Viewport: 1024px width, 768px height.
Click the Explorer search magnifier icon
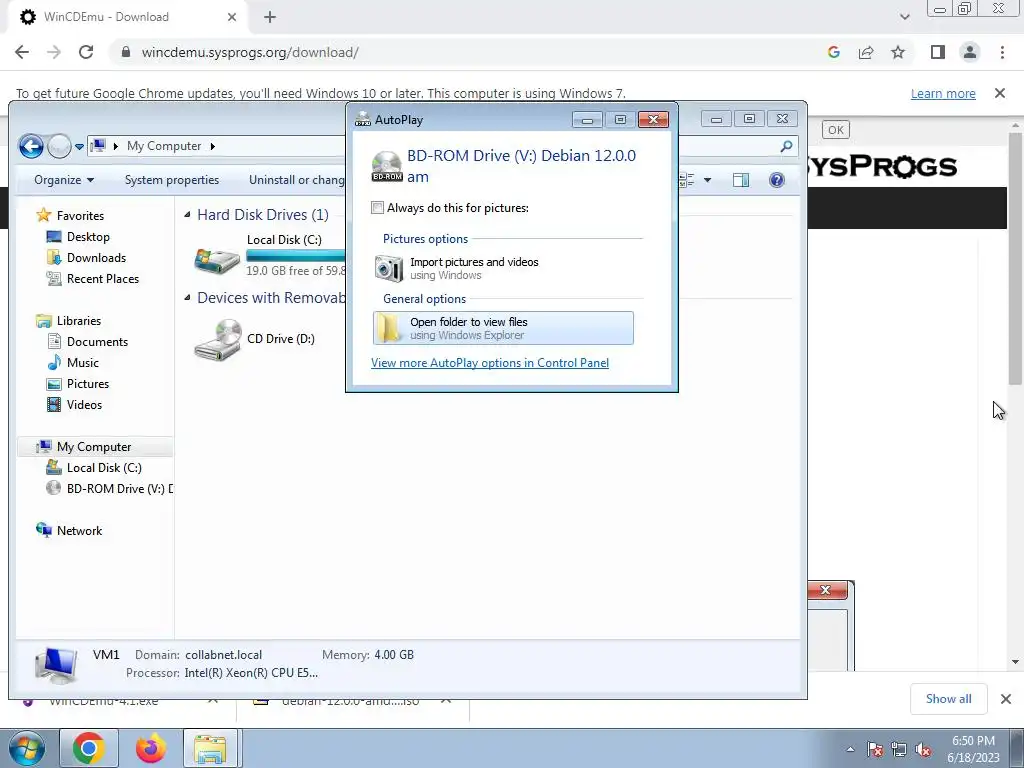[x=786, y=146]
